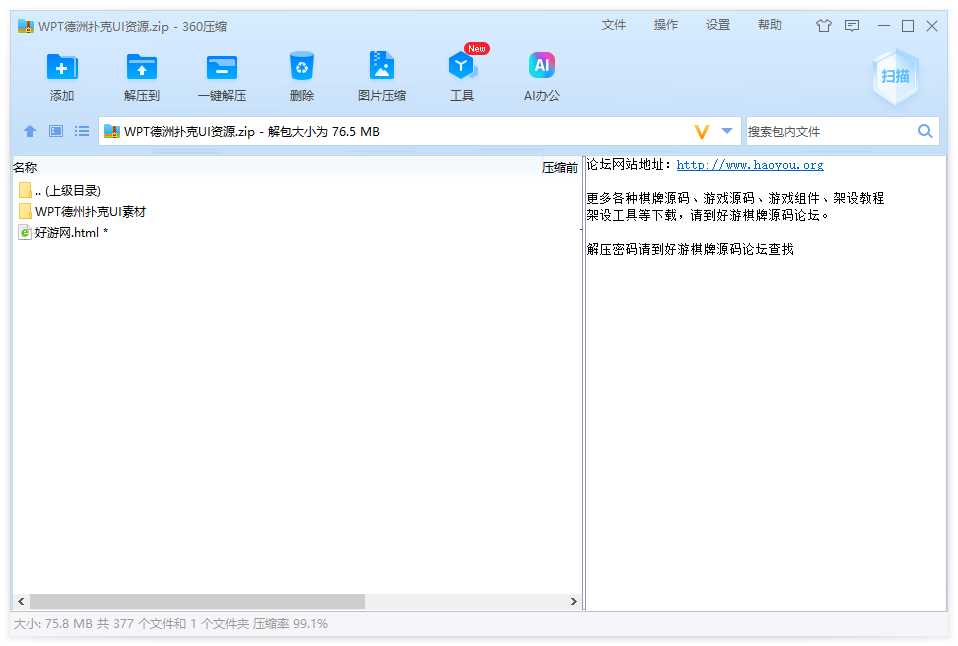Click the address bar archive path text
958x646 pixels.
[252, 131]
